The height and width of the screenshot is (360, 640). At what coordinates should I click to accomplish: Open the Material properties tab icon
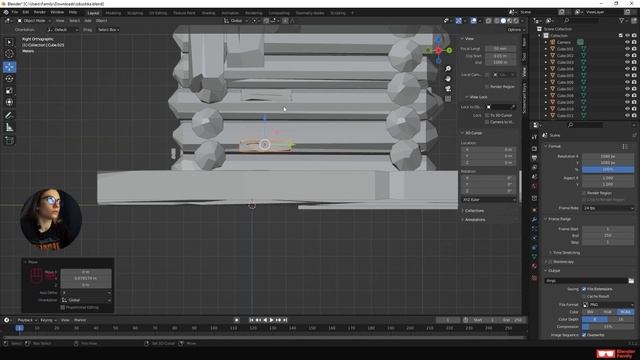pyautogui.click(x=534, y=266)
